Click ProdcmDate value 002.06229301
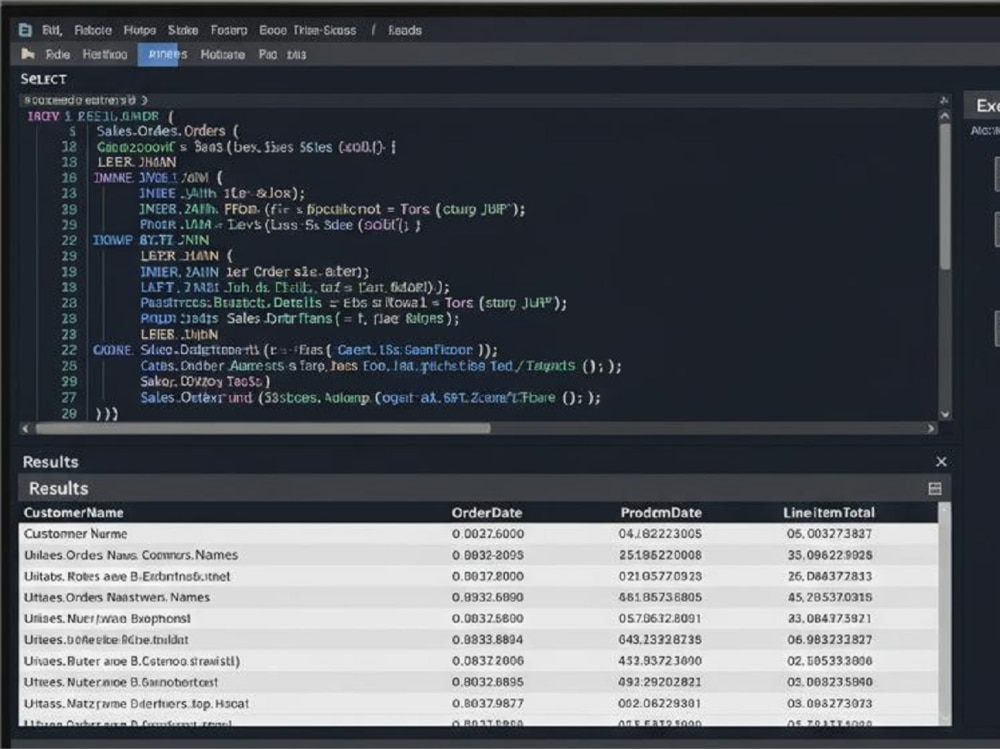 [x=660, y=703]
